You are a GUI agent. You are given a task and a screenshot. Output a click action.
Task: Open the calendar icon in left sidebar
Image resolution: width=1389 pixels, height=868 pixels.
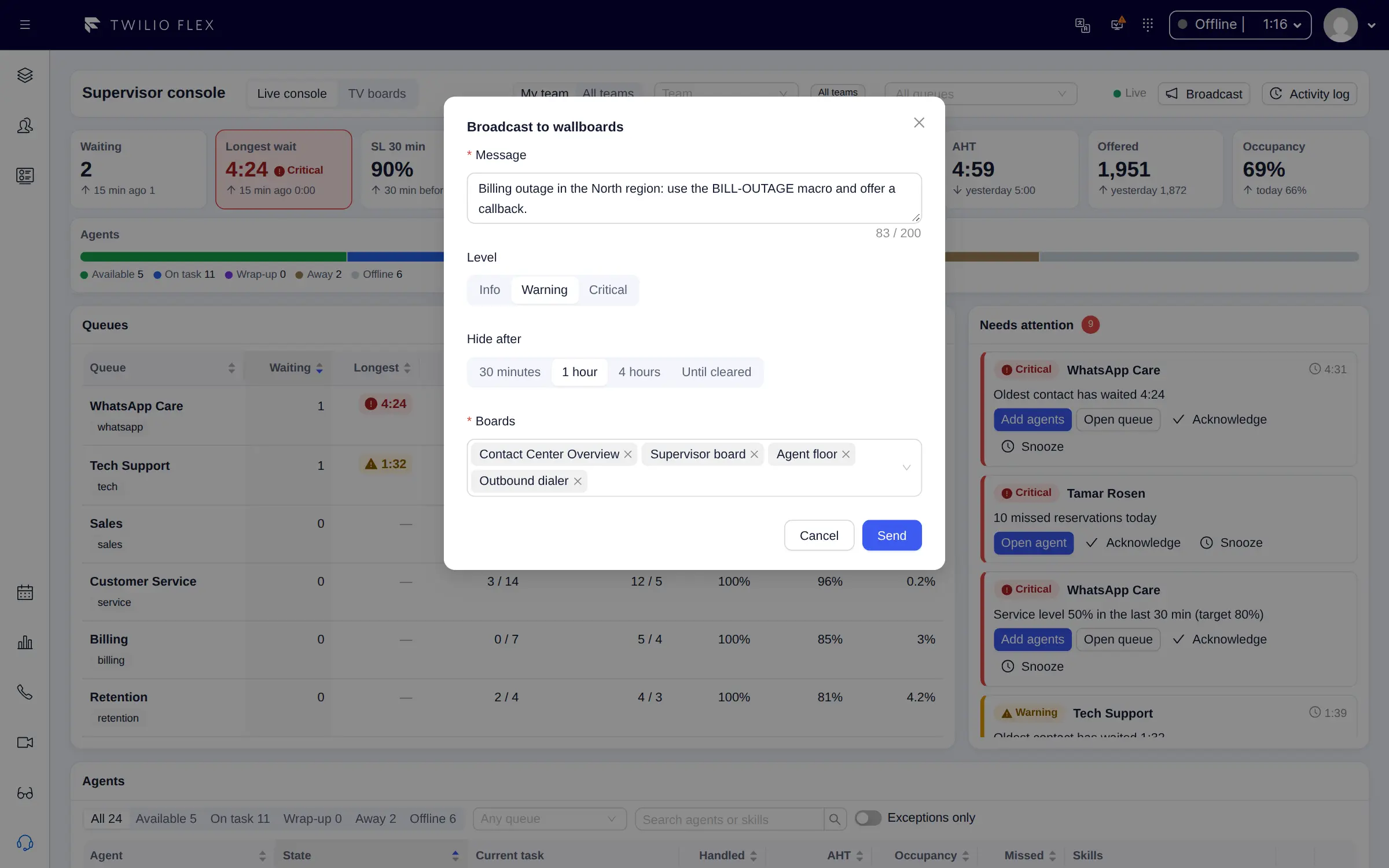click(x=25, y=593)
